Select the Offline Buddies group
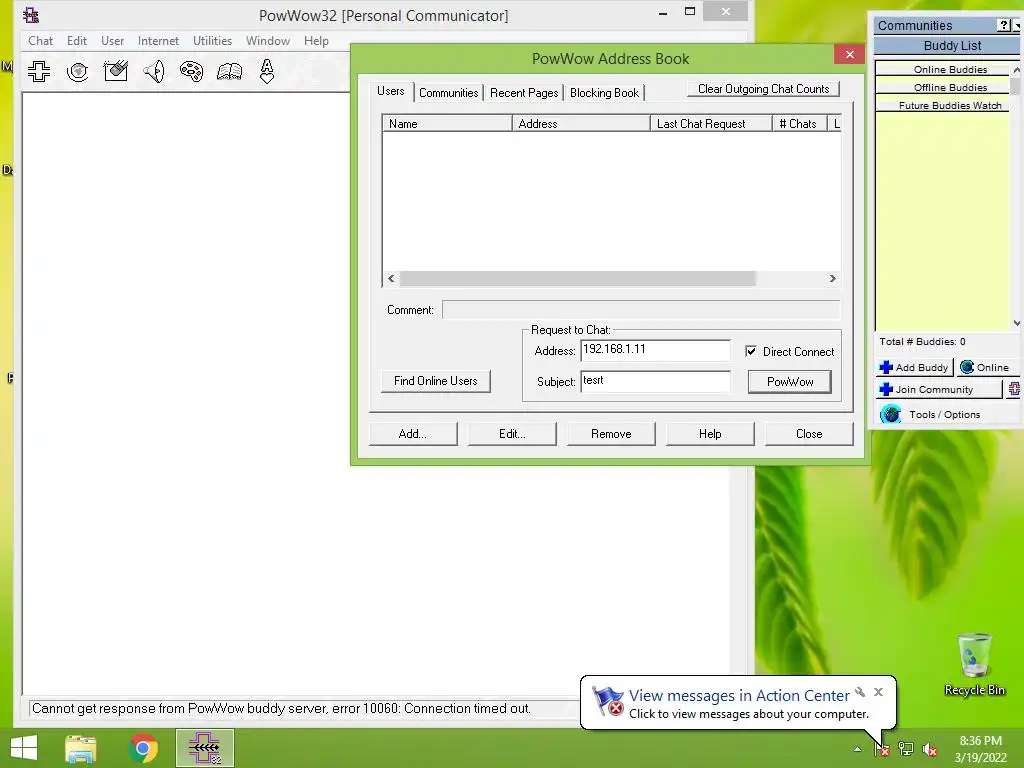This screenshot has height=768, width=1024. pyautogui.click(x=942, y=87)
